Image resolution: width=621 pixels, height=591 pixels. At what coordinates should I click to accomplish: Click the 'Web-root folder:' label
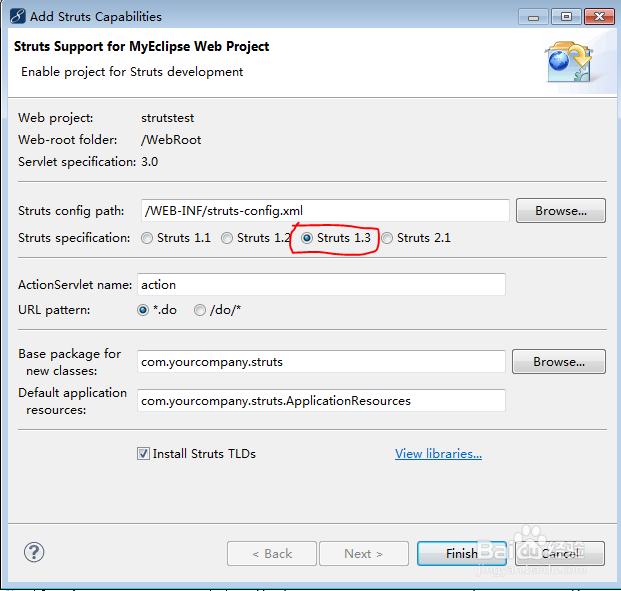tap(68, 140)
